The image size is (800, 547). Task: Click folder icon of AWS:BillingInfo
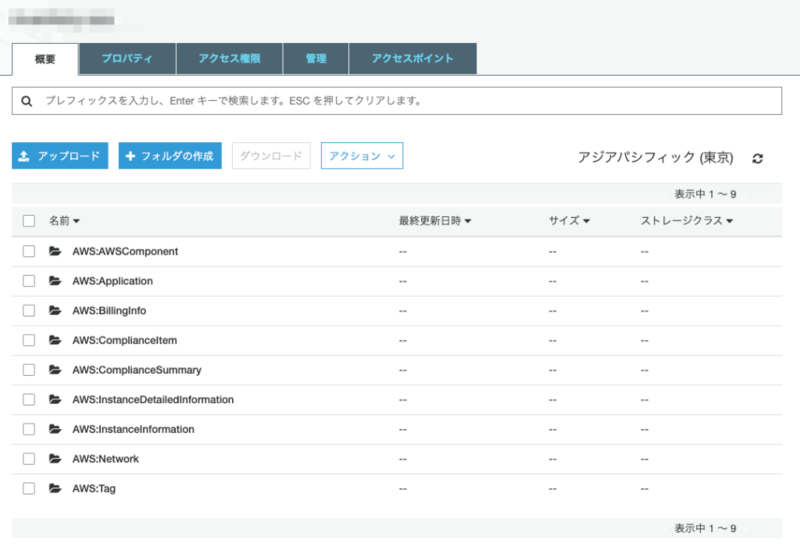coord(55,310)
